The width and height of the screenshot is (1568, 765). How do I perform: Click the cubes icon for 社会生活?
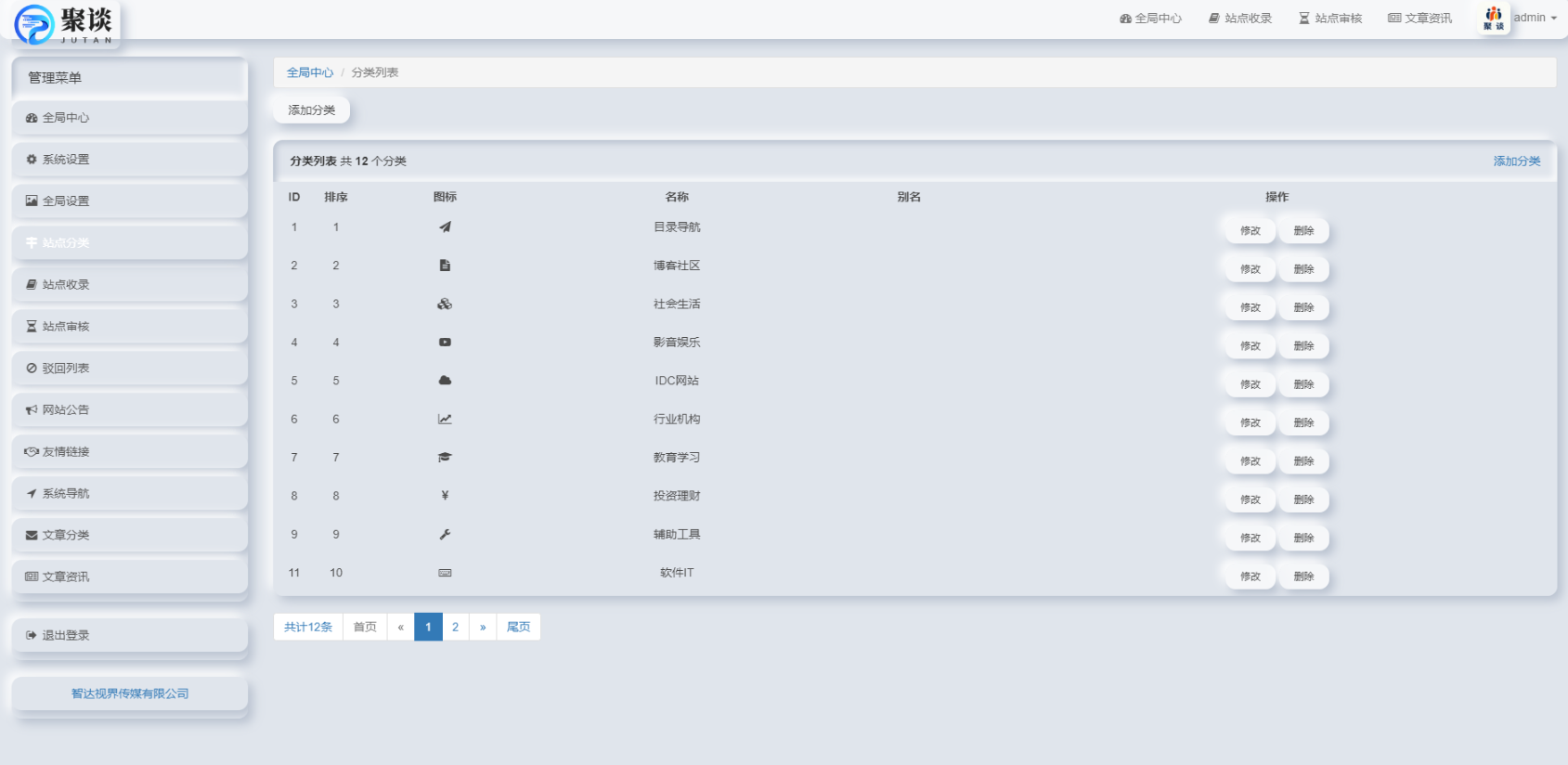point(445,304)
